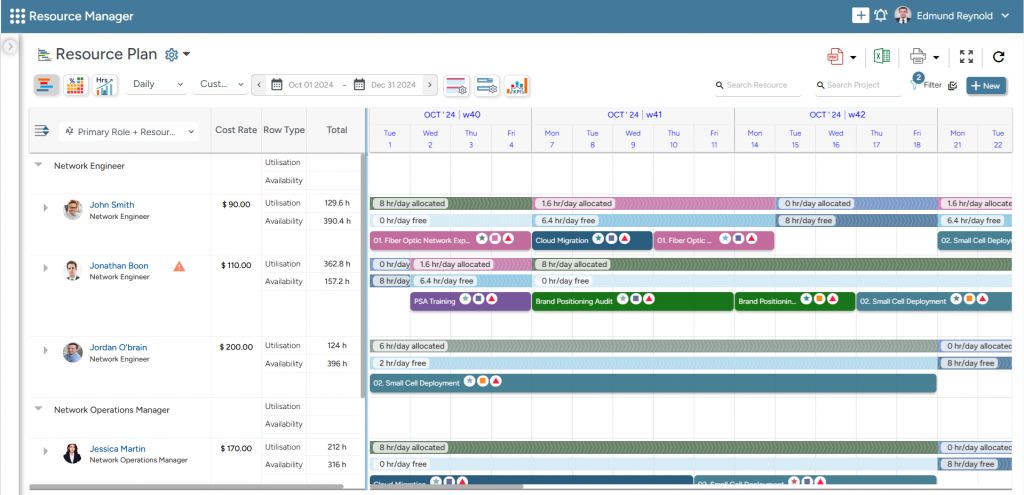Click the select-all checkbox icon beside Filter
The height and width of the screenshot is (495, 1024).
coord(953,86)
